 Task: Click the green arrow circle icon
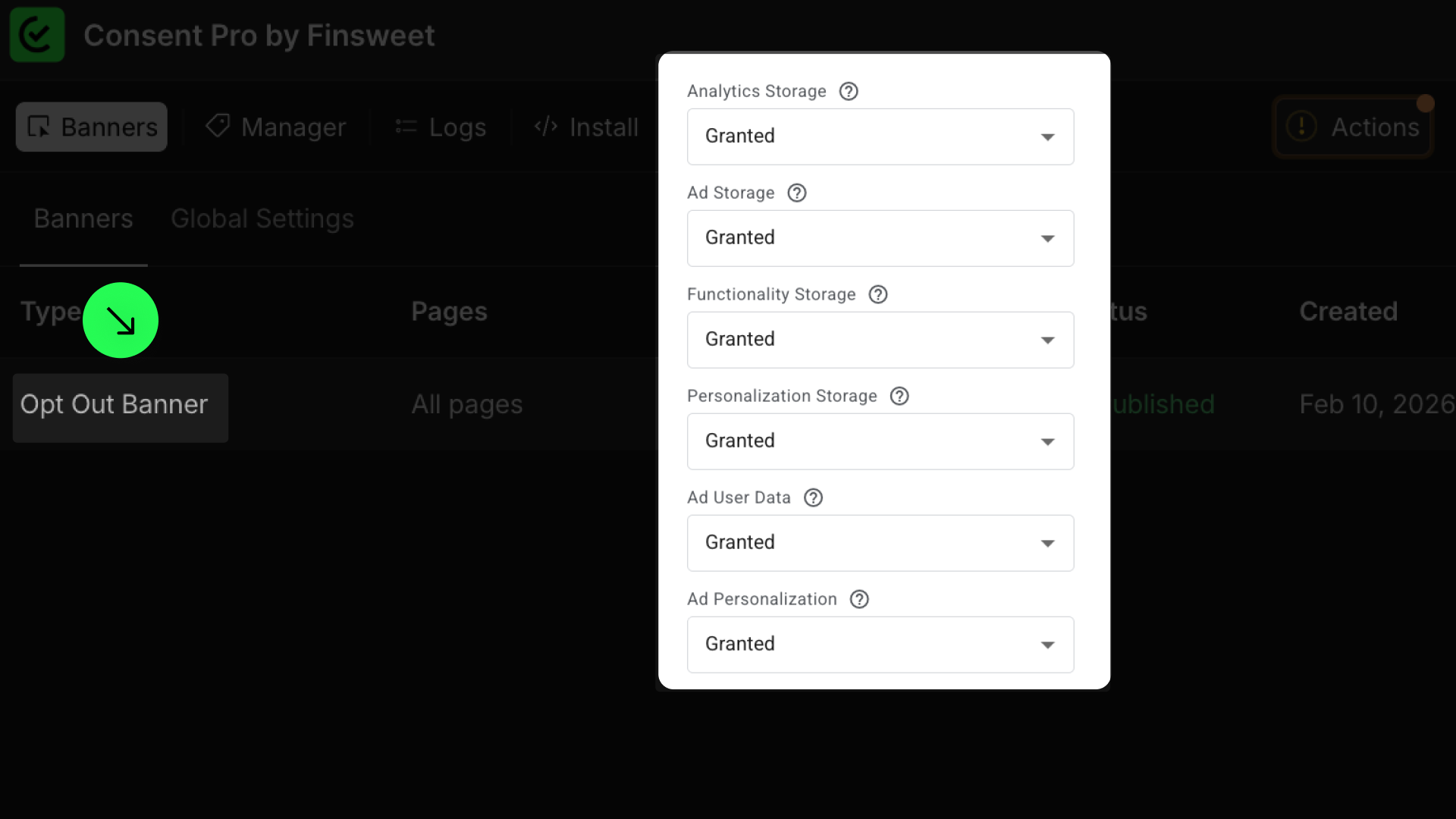pos(121,321)
